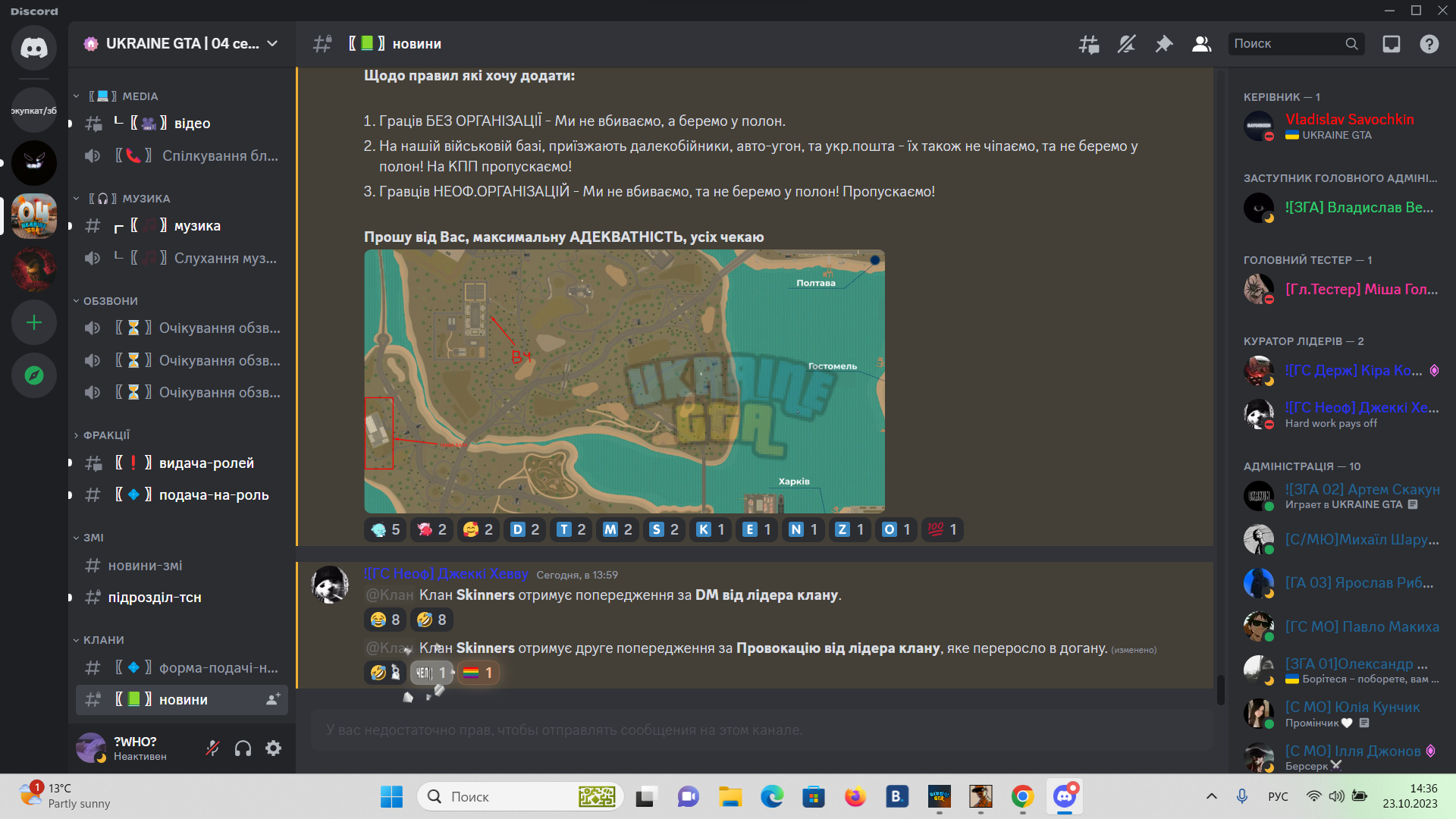The width and height of the screenshot is (1456, 819).
Task: Toggle the K letter reaction
Action: pyautogui.click(x=711, y=529)
